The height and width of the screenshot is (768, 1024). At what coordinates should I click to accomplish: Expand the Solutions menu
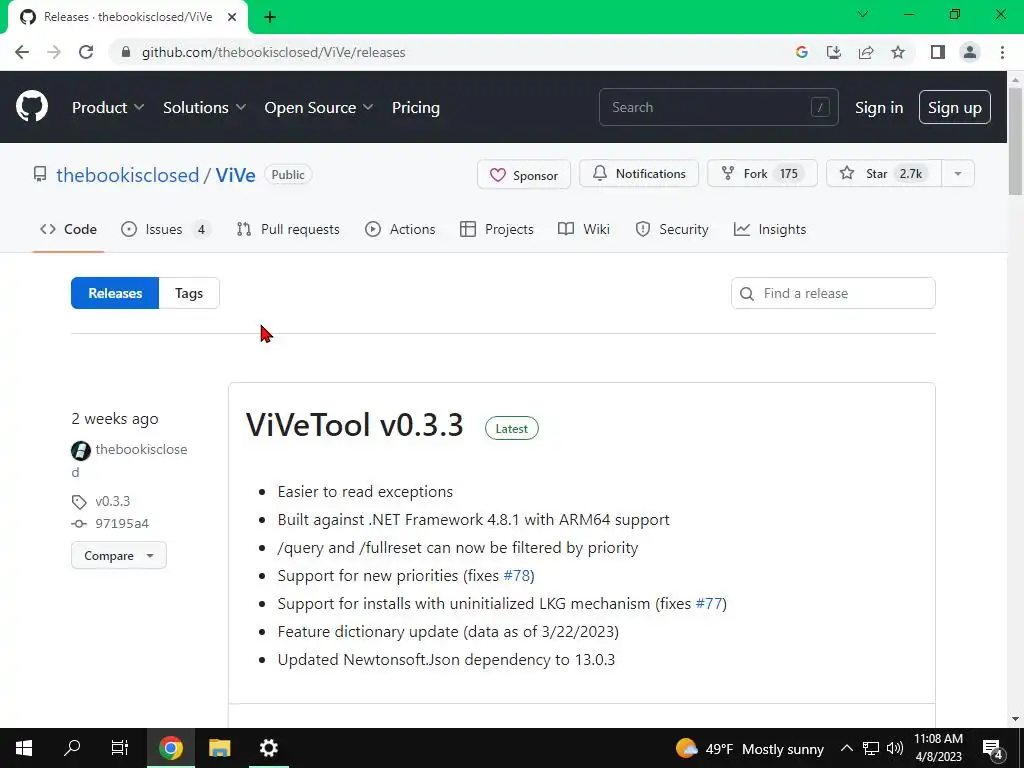[x=204, y=108]
